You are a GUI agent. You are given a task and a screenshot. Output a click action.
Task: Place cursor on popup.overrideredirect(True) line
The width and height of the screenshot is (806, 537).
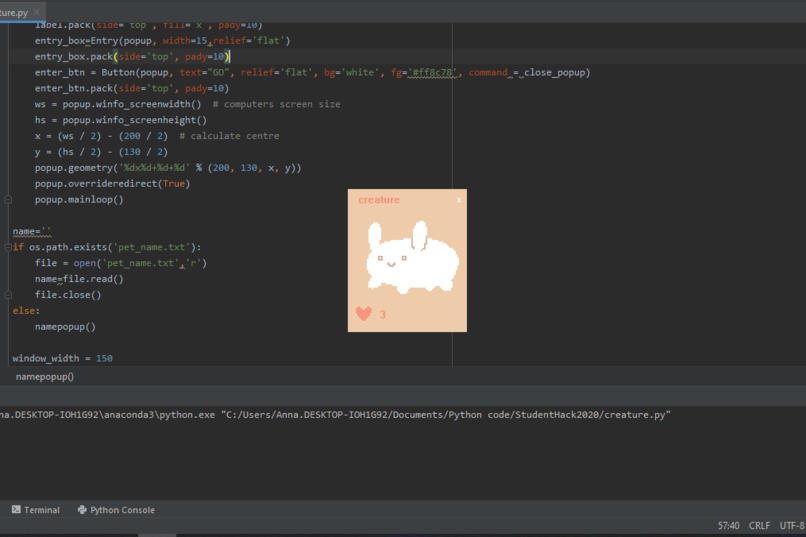click(112, 183)
